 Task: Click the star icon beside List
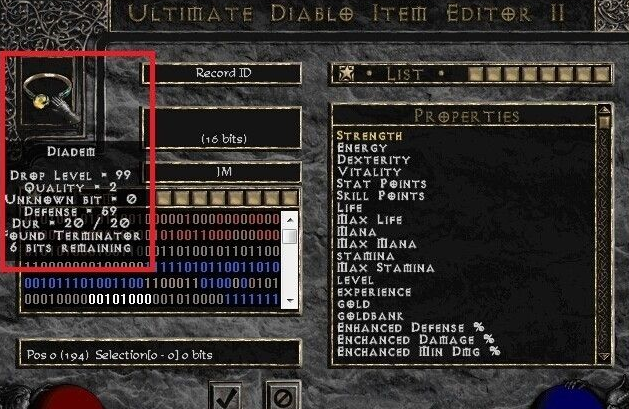tap(347, 74)
